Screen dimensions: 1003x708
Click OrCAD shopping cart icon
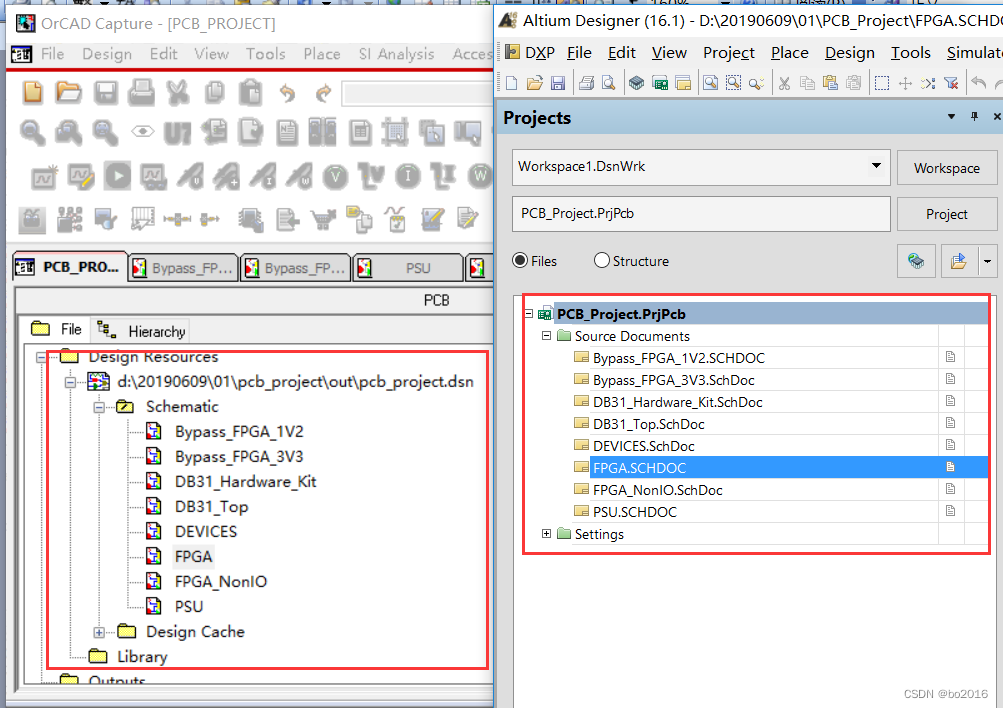pyautogui.click(x=324, y=219)
